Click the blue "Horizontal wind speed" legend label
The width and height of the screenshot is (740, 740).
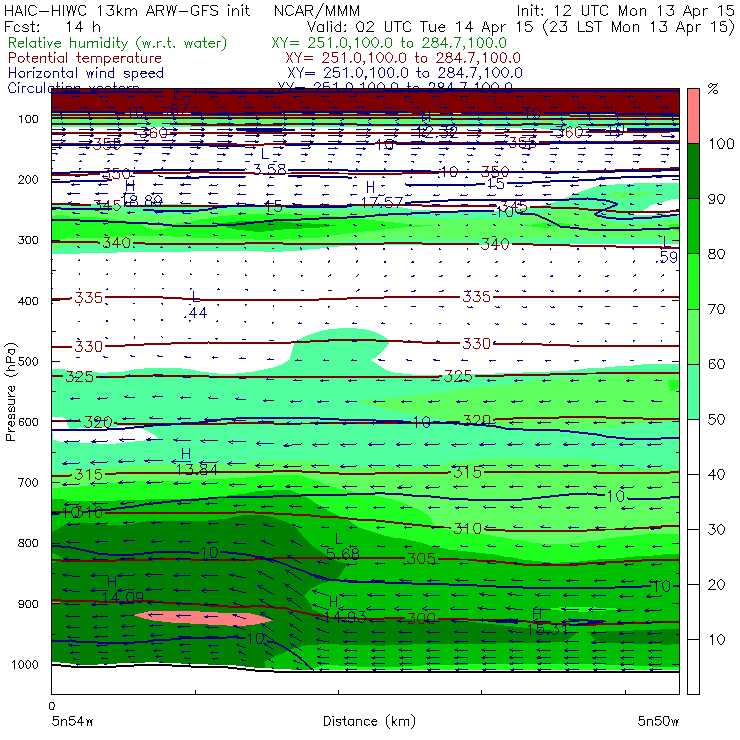click(86, 73)
